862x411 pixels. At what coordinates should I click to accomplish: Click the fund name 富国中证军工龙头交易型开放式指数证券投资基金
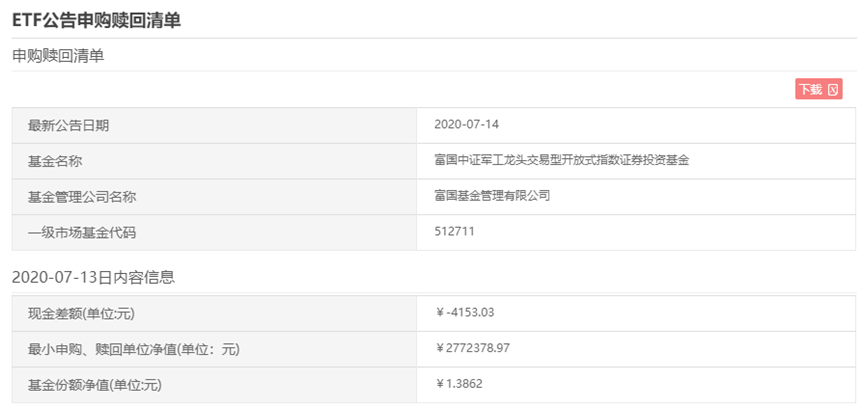click(x=561, y=160)
